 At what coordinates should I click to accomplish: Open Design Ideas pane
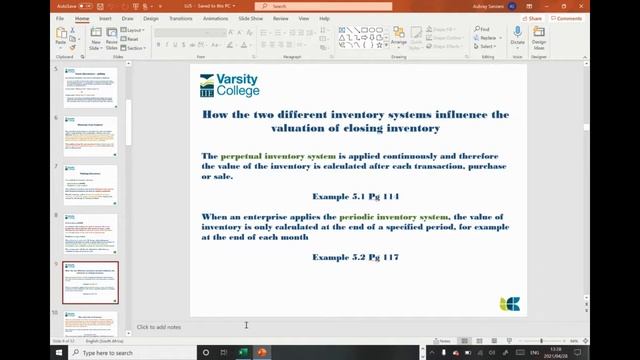tap(539, 37)
